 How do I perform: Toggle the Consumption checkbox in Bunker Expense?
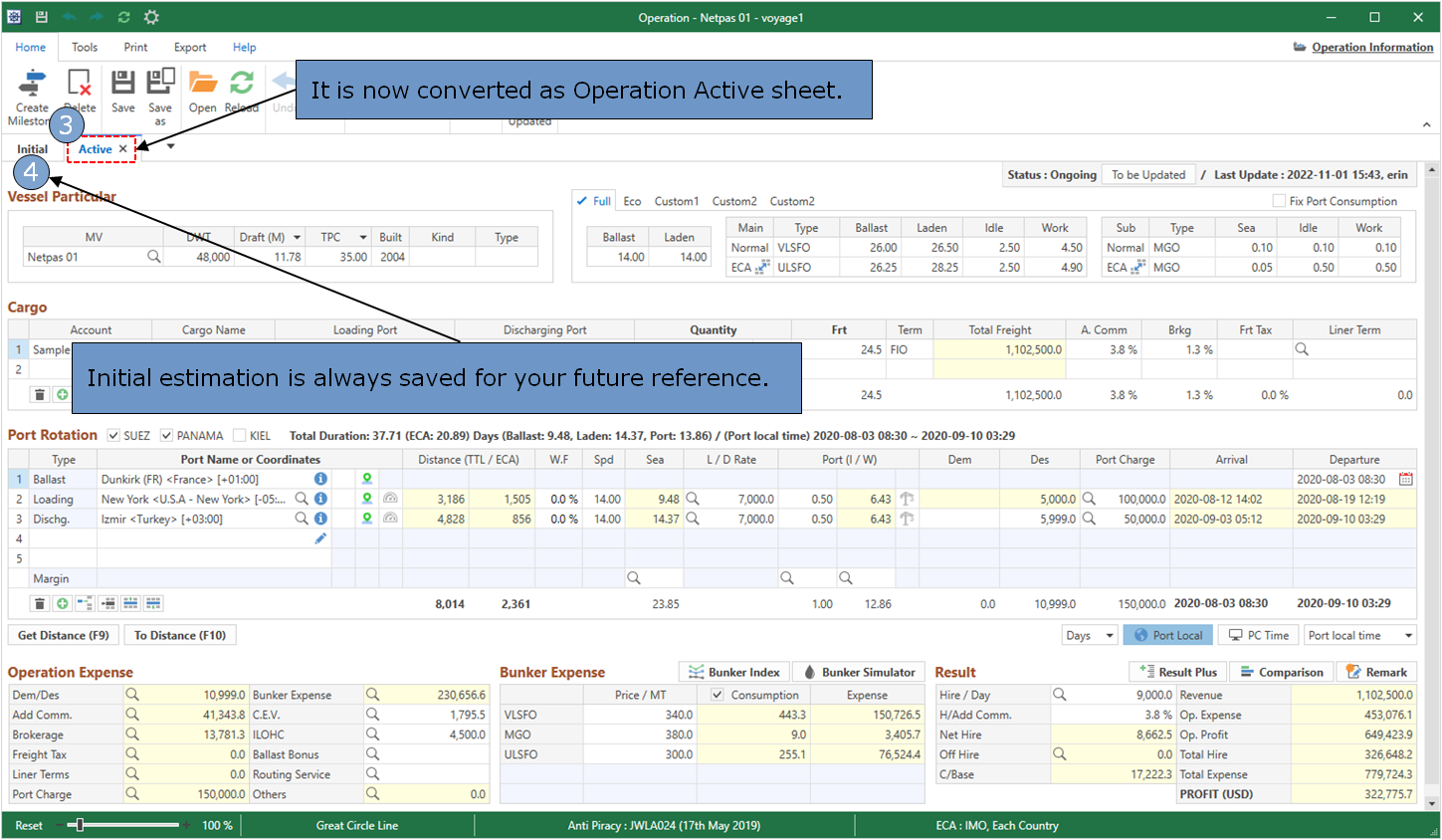tap(718, 695)
